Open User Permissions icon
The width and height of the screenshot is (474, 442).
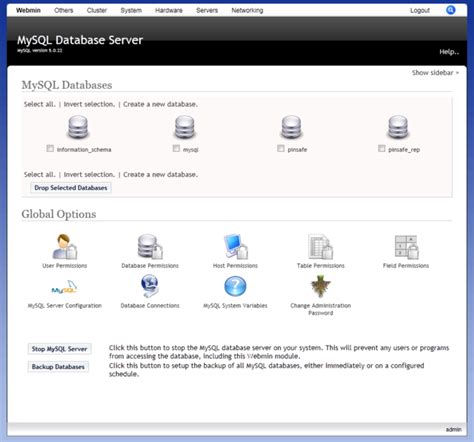(x=65, y=247)
